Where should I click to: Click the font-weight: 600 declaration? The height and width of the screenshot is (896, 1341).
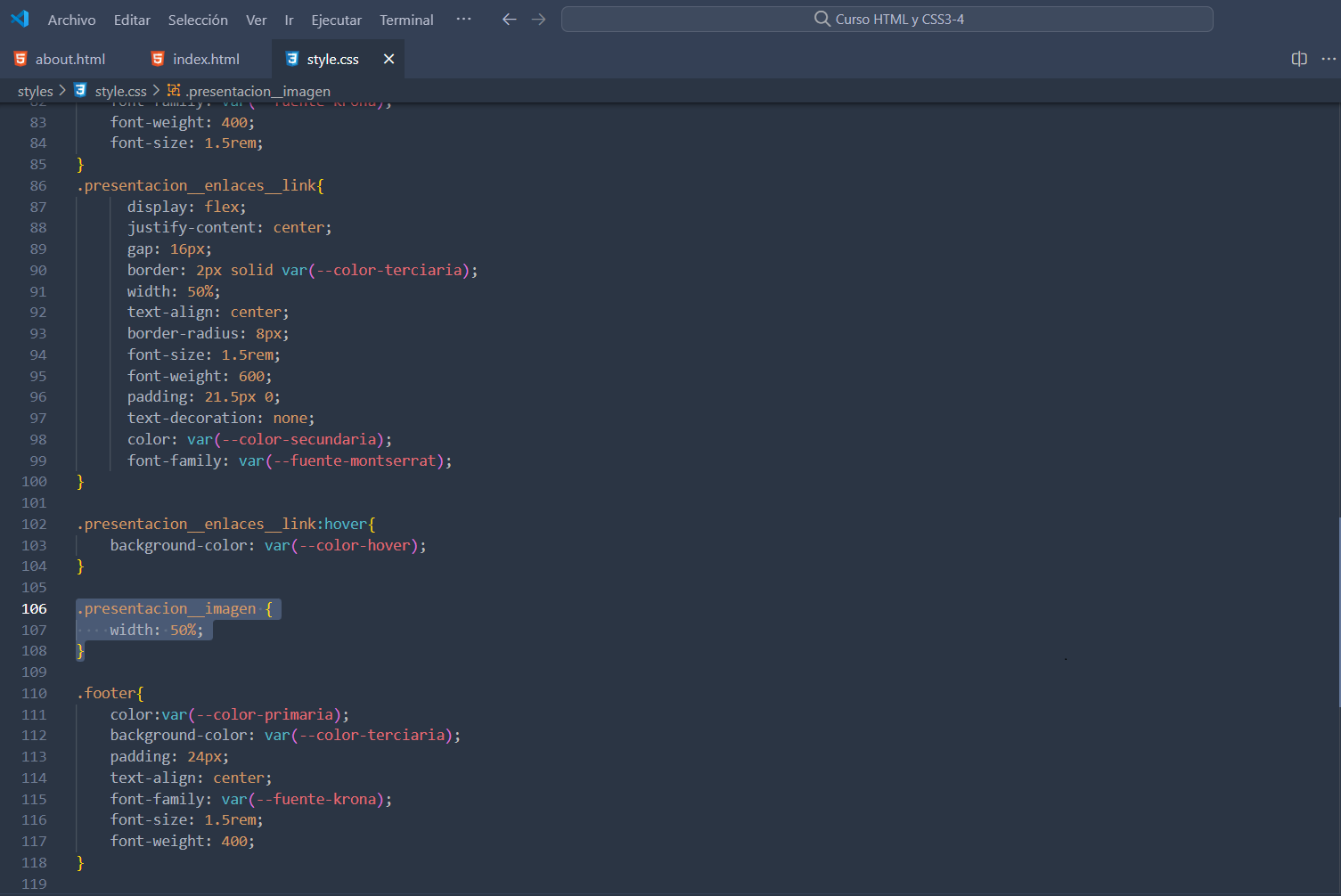coord(200,376)
